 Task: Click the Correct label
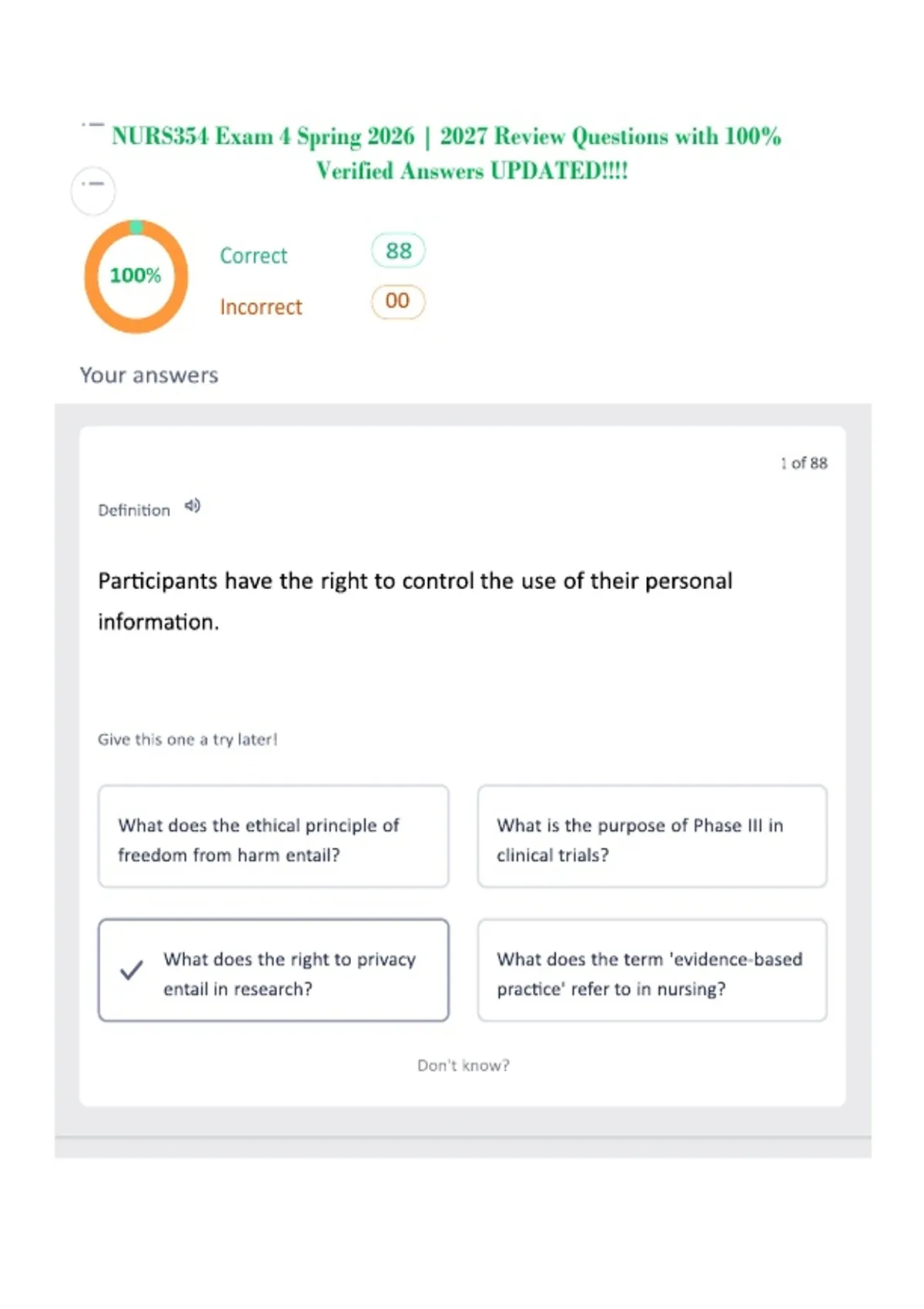253,256
